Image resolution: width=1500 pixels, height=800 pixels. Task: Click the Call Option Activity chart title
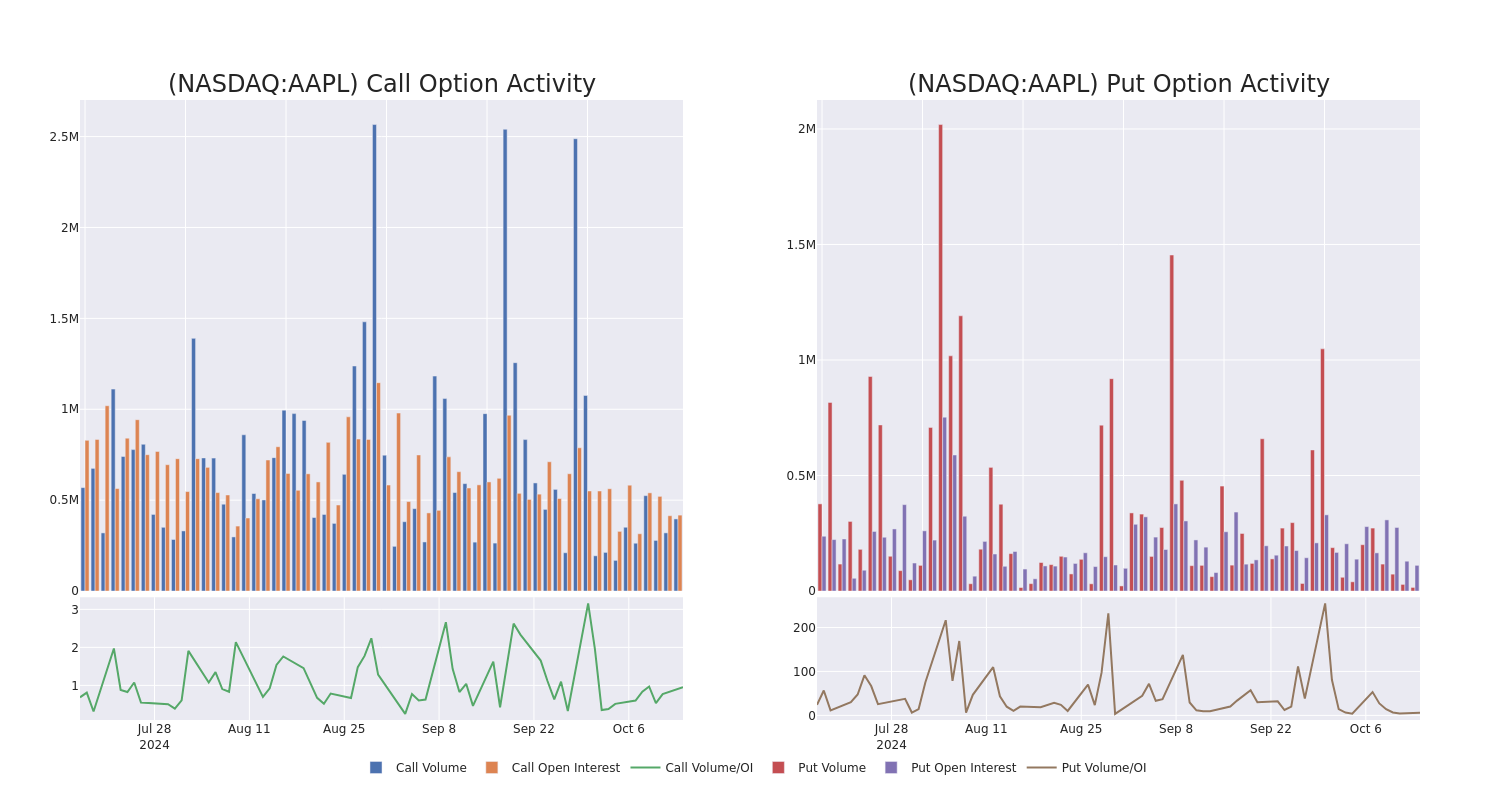coord(382,84)
